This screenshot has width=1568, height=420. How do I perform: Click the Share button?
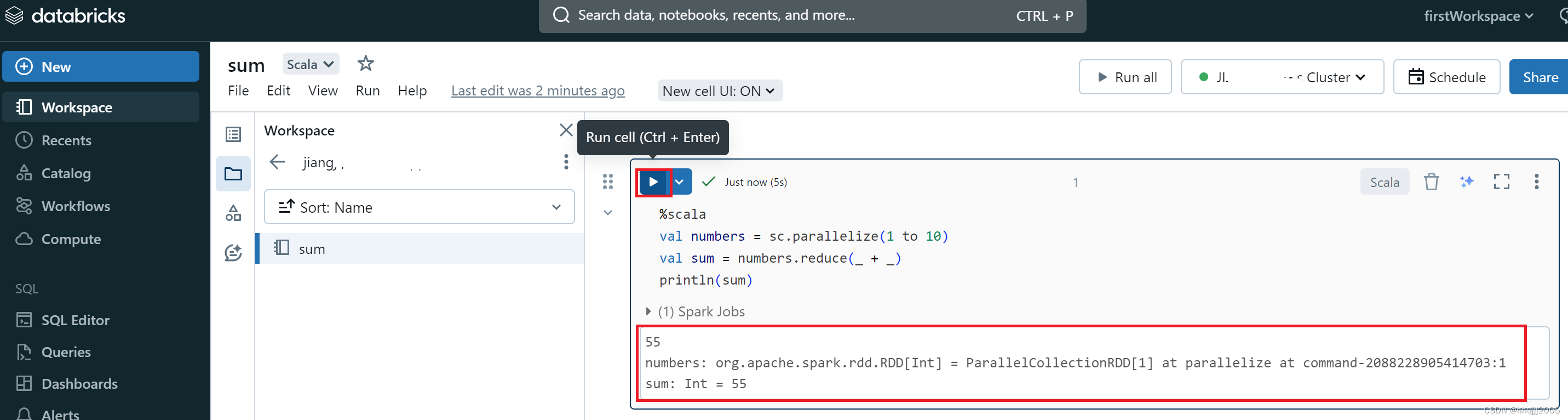[x=1540, y=77]
